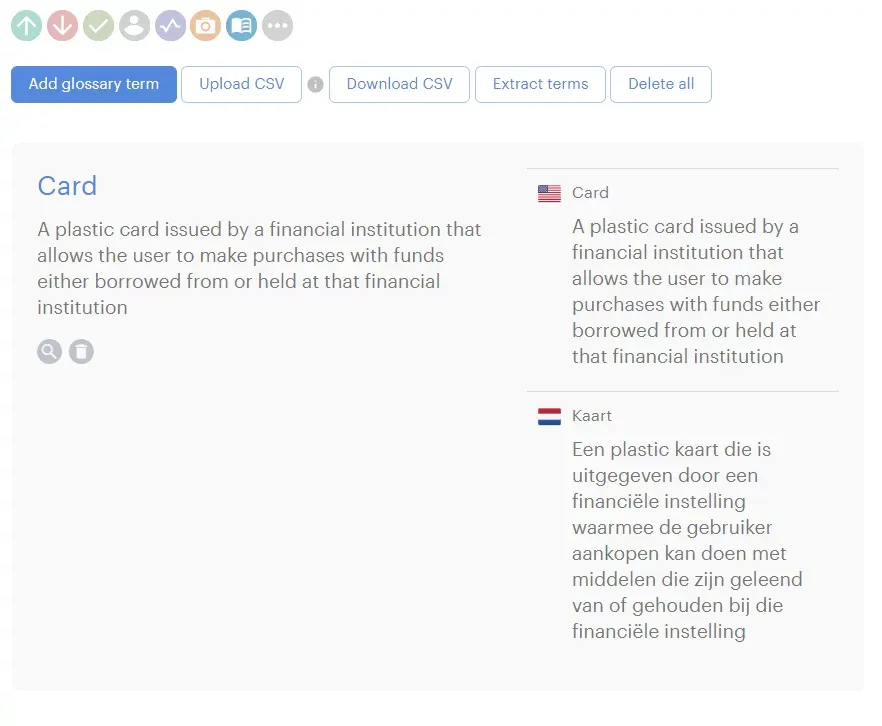Open the gray contributors person icon

[134, 26]
